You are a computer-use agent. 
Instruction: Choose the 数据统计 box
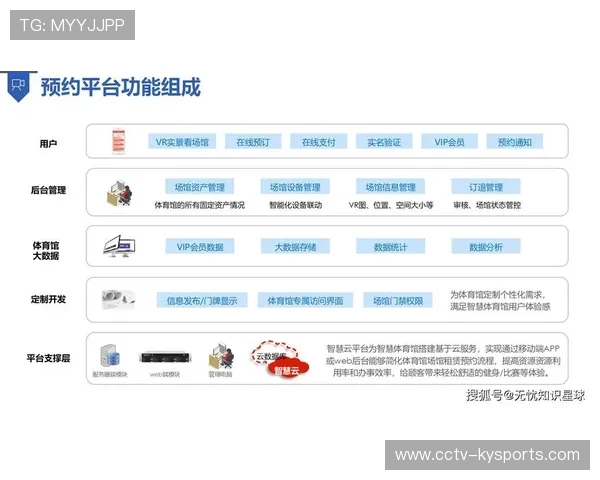point(390,247)
